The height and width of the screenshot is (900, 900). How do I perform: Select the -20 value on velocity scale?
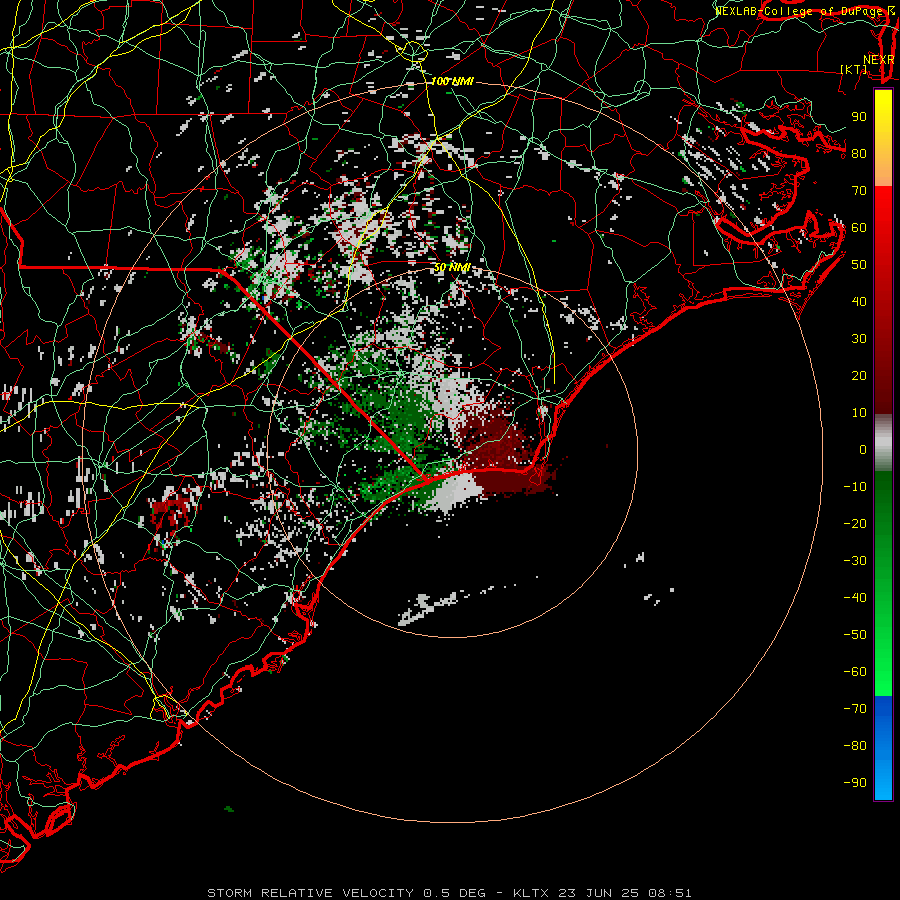pos(855,523)
